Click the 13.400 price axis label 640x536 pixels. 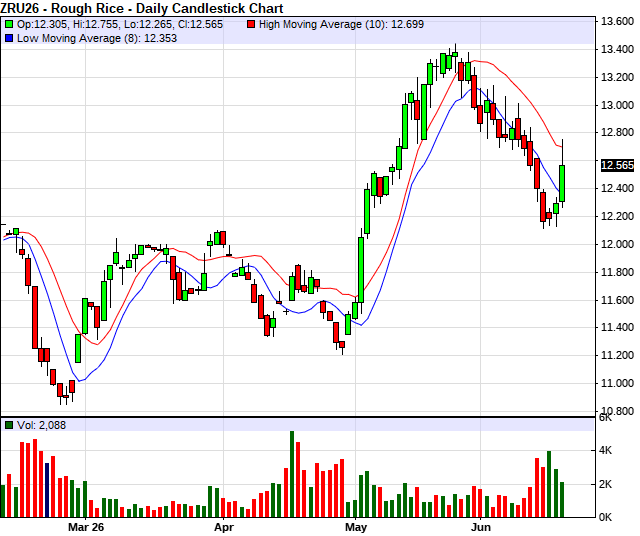617,49
